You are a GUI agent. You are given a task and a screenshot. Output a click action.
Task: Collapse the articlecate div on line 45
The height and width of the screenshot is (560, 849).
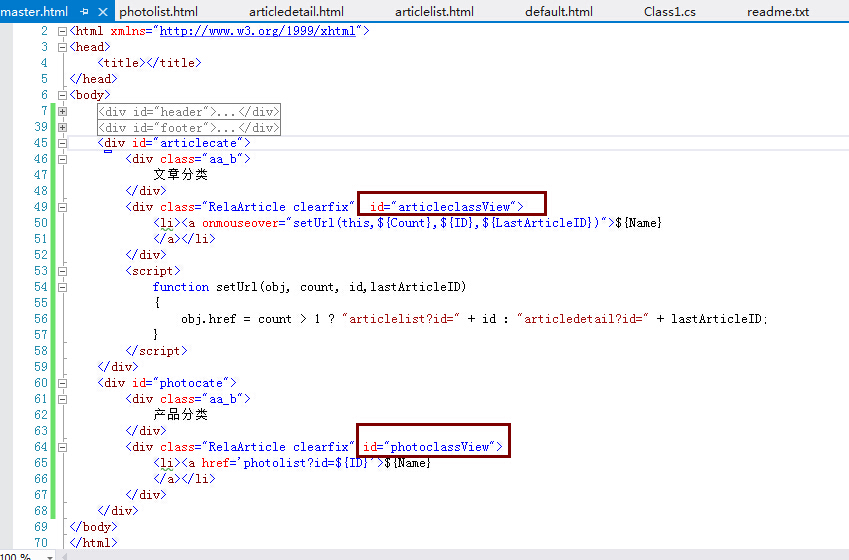(62, 144)
